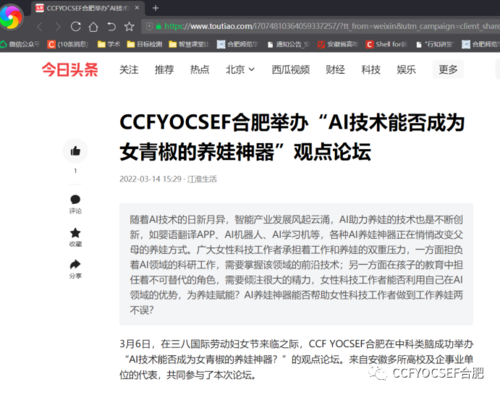The image size is (500, 395).
Task: Open the colorful browser logo menu
Action: point(11,16)
